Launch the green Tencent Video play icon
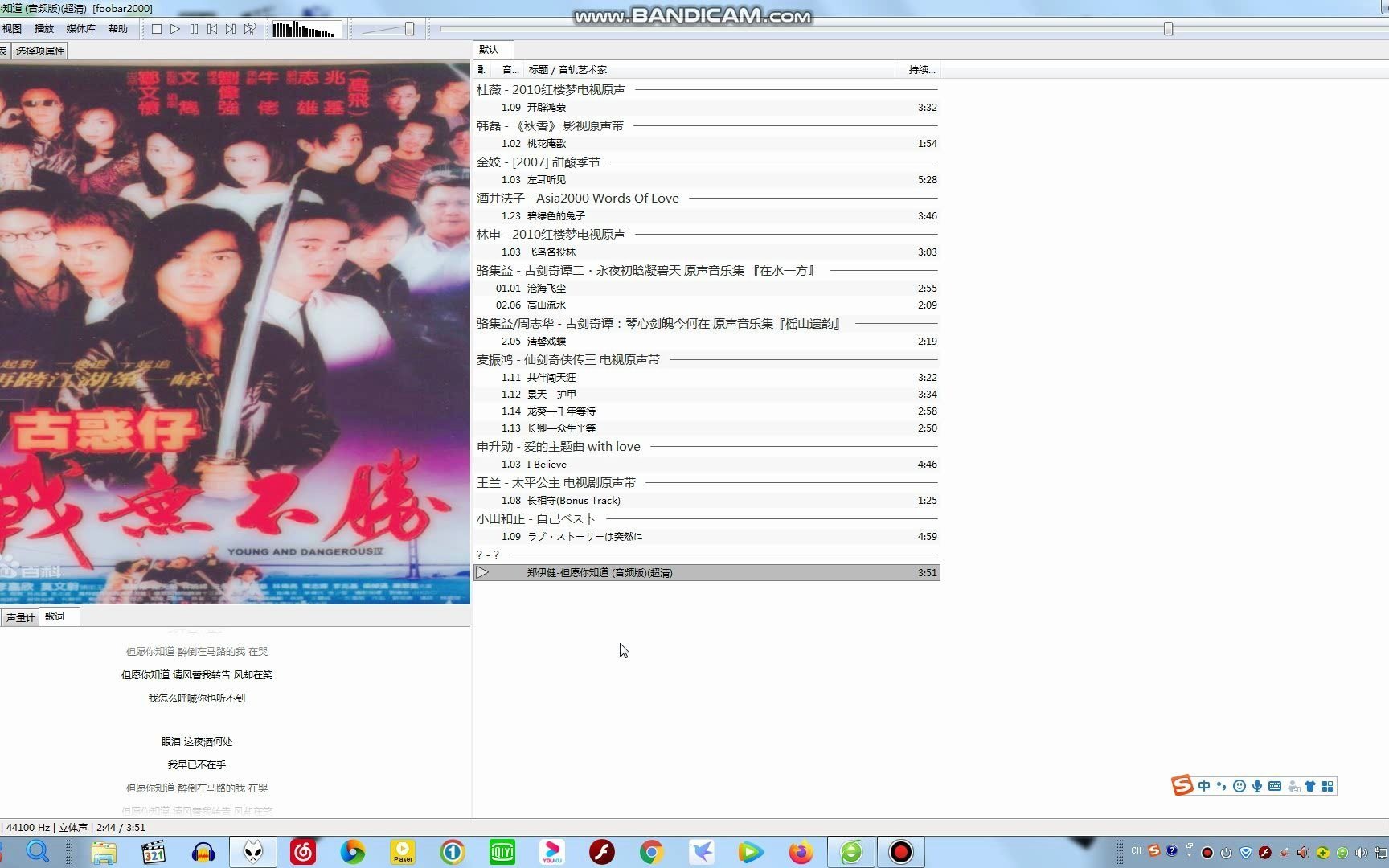1389x868 pixels. (x=751, y=852)
